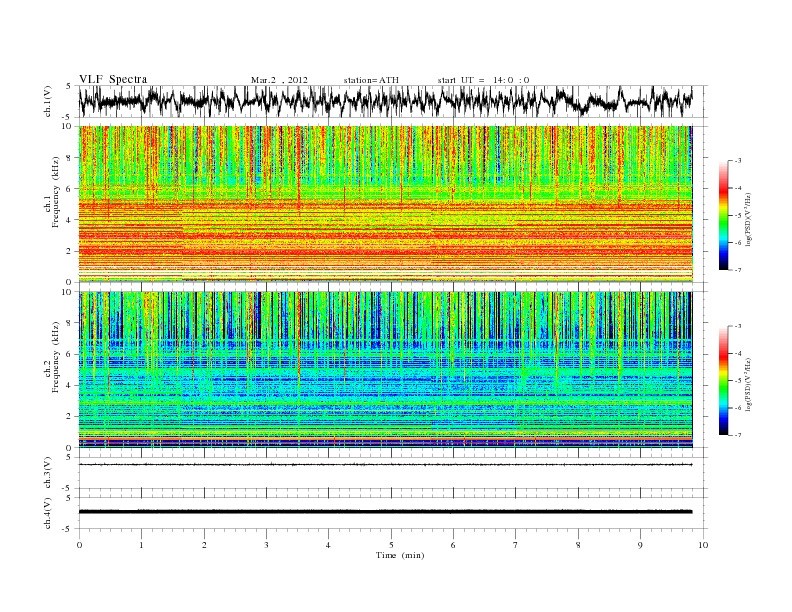Viewport: 792px width, 612px height.
Task: Click inside the ch.2 frequency spectrogram
Action: 385,370
